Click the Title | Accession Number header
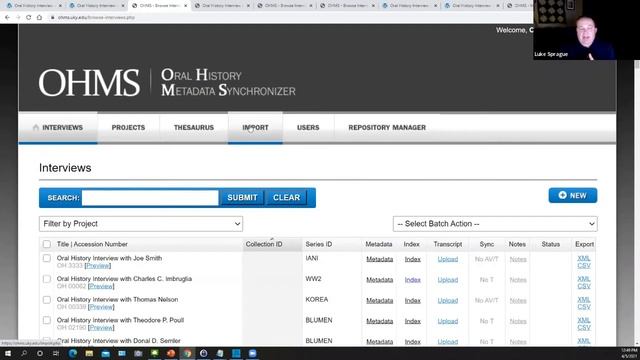Screen dimensions: 640x360 92,244
